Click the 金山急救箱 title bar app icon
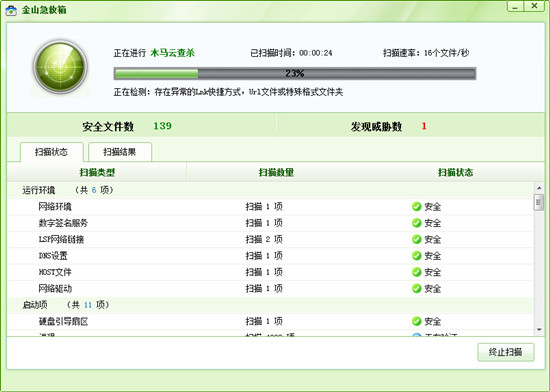The image size is (550, 392). point(11,10)
